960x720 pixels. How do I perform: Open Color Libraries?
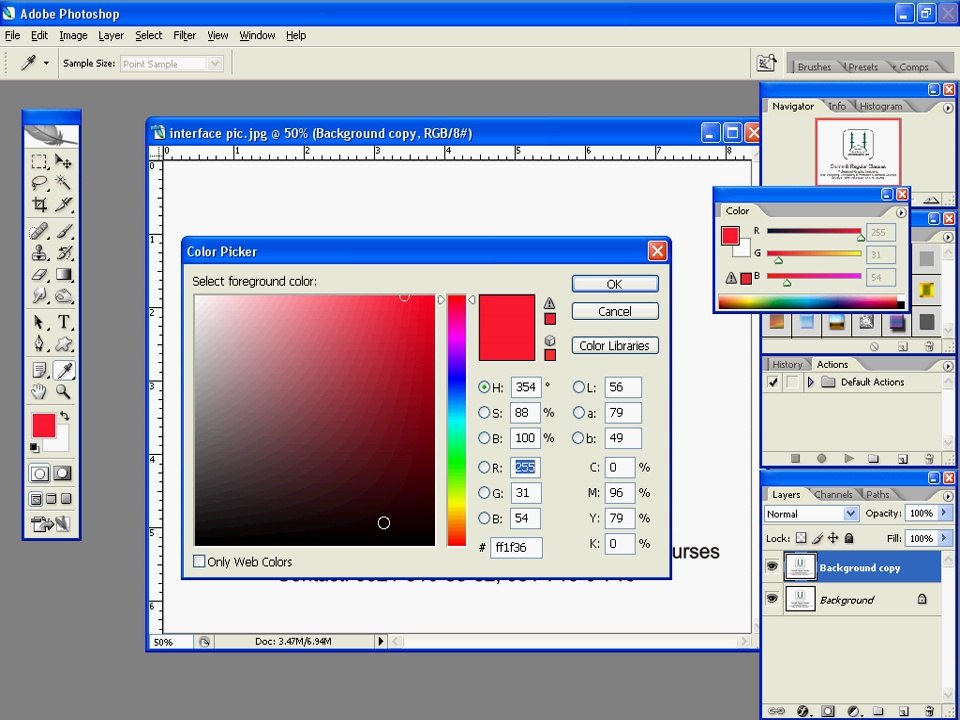(615, 345)
